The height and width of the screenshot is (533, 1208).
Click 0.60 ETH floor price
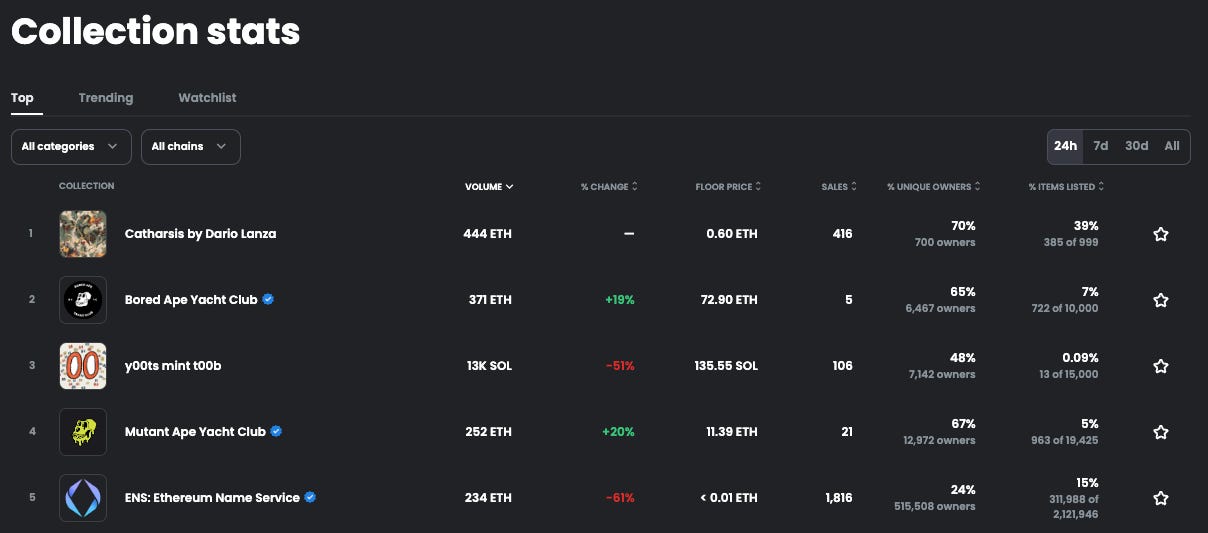pyautogui.click(x=732, y=234)
